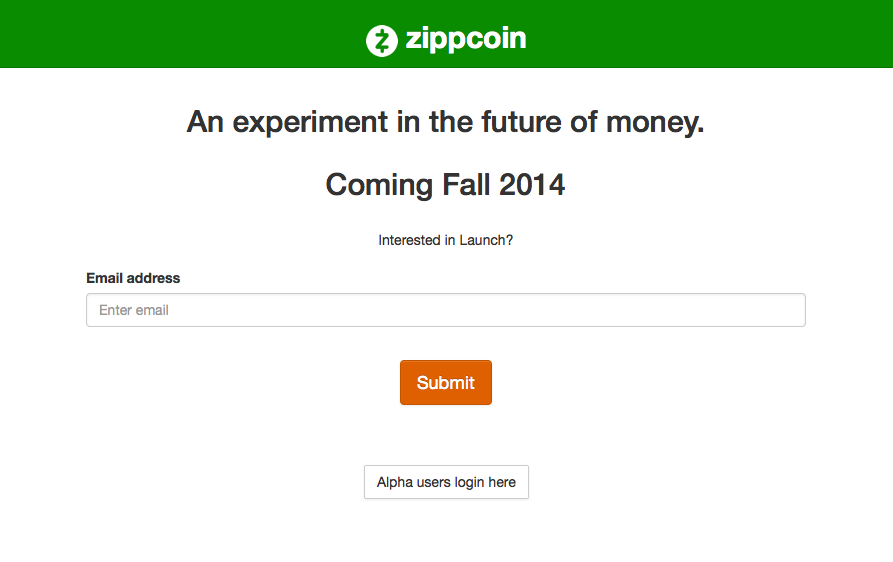Select the headline about future of money
893x562 pixels.
click(x=446, y=122)
